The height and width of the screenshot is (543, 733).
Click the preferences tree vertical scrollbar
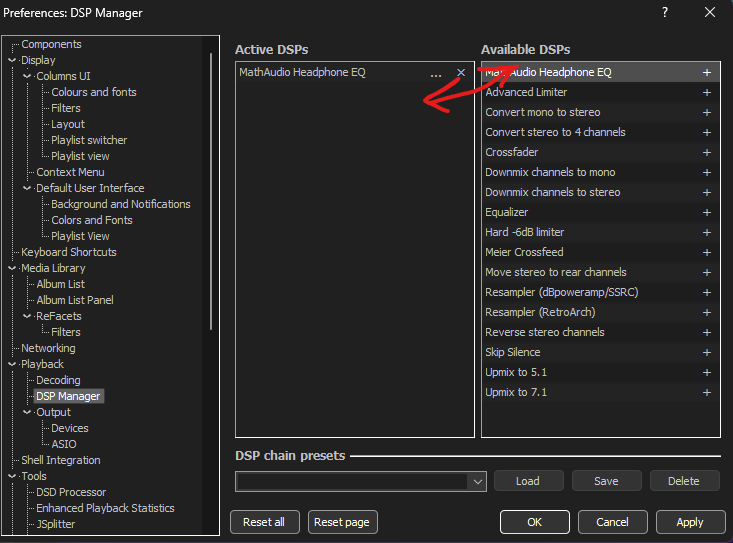coord(211,190)
